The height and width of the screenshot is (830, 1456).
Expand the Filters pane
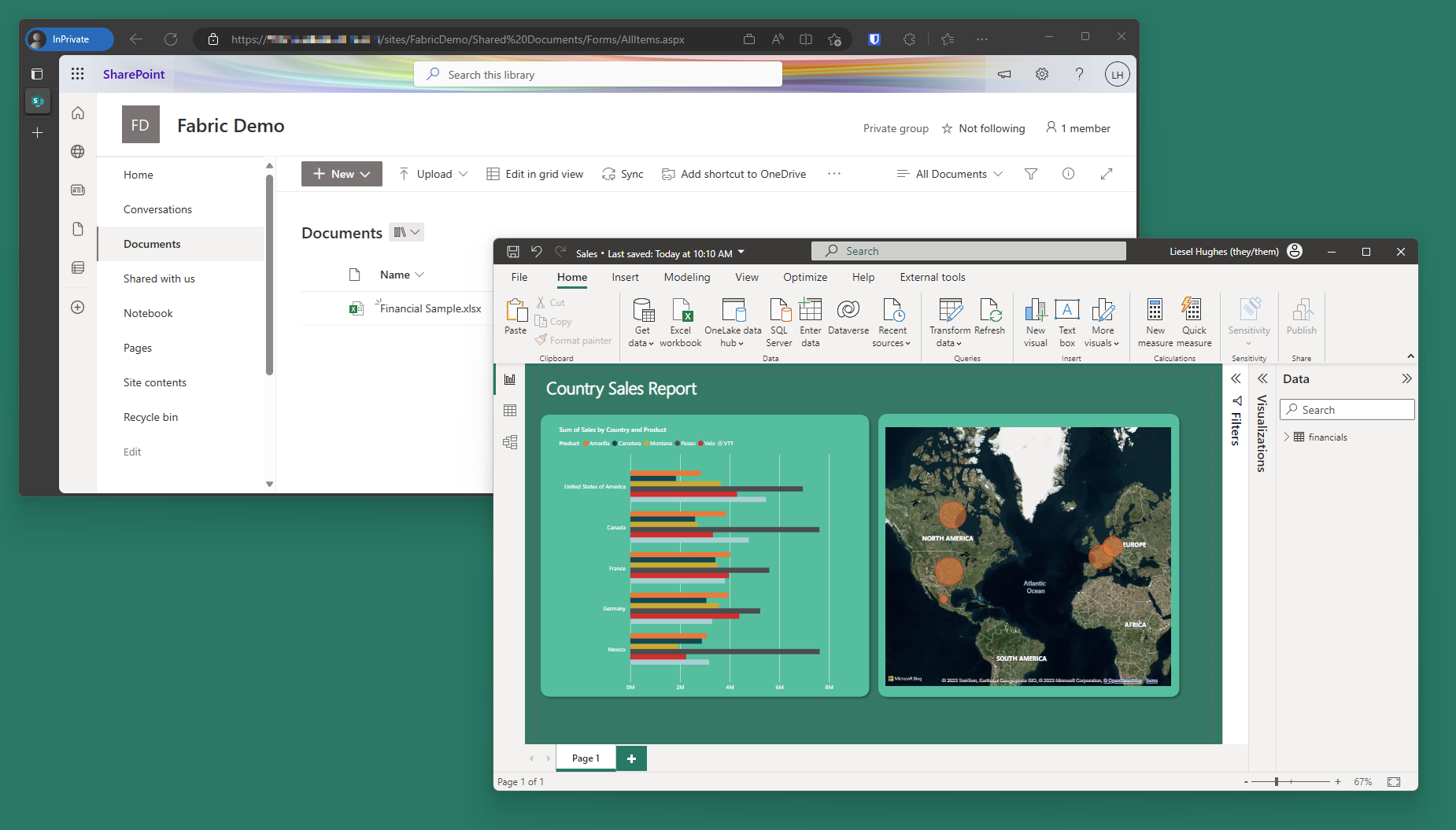coord(1236,378)
